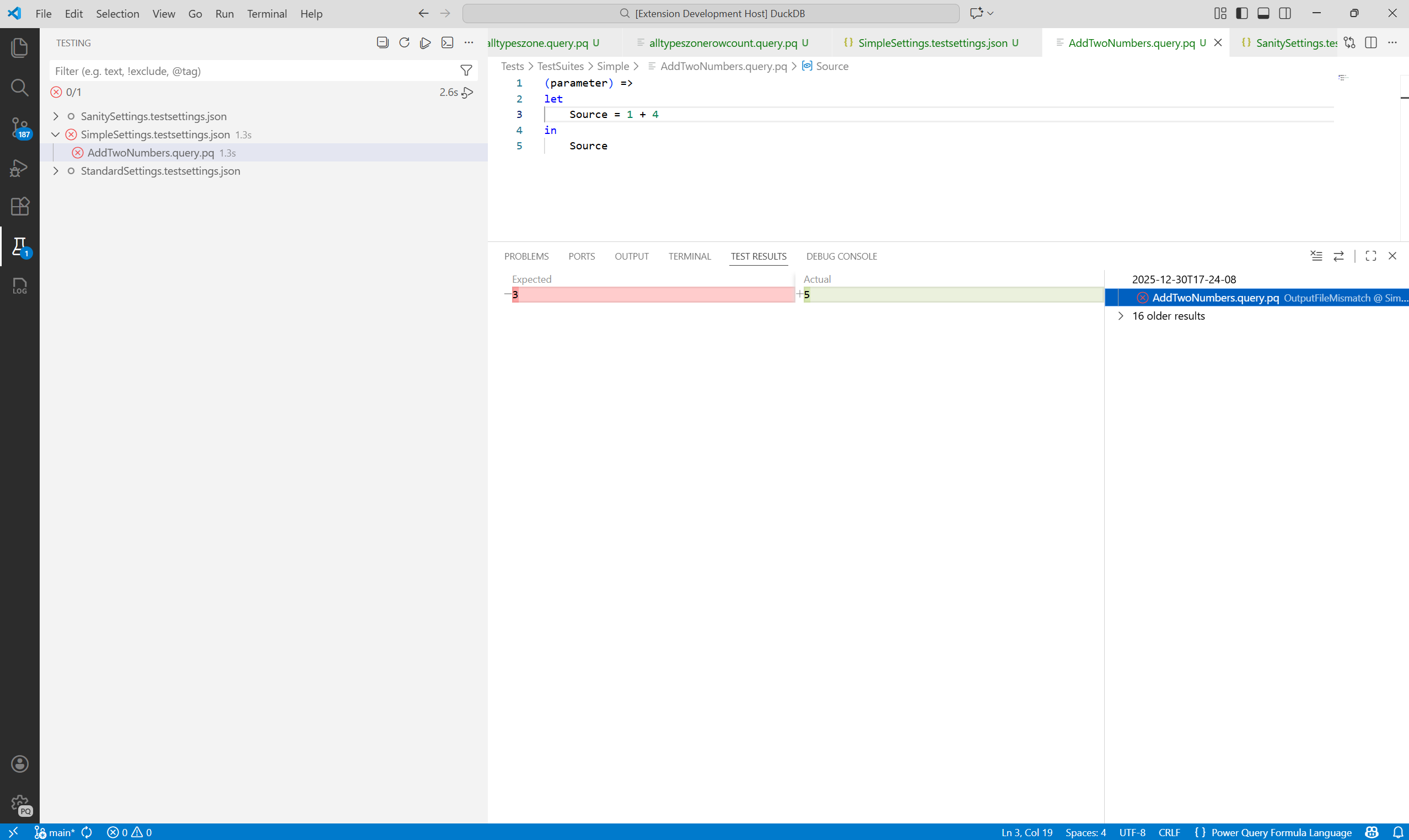The image size is (1409, 840).
Task: Change the CRLF line ending setting
Action: (x=1169, y=832)
